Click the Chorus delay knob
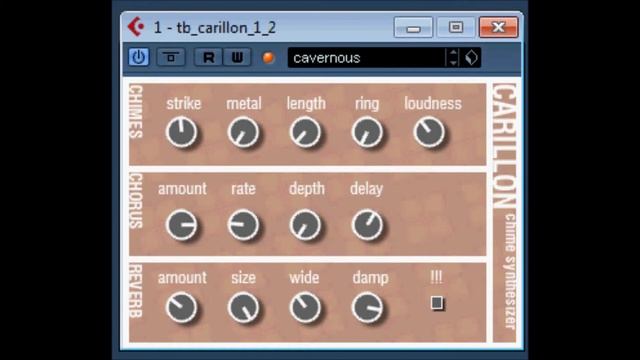The width and height of the screenshot is (640, 360). pos(367,224)
